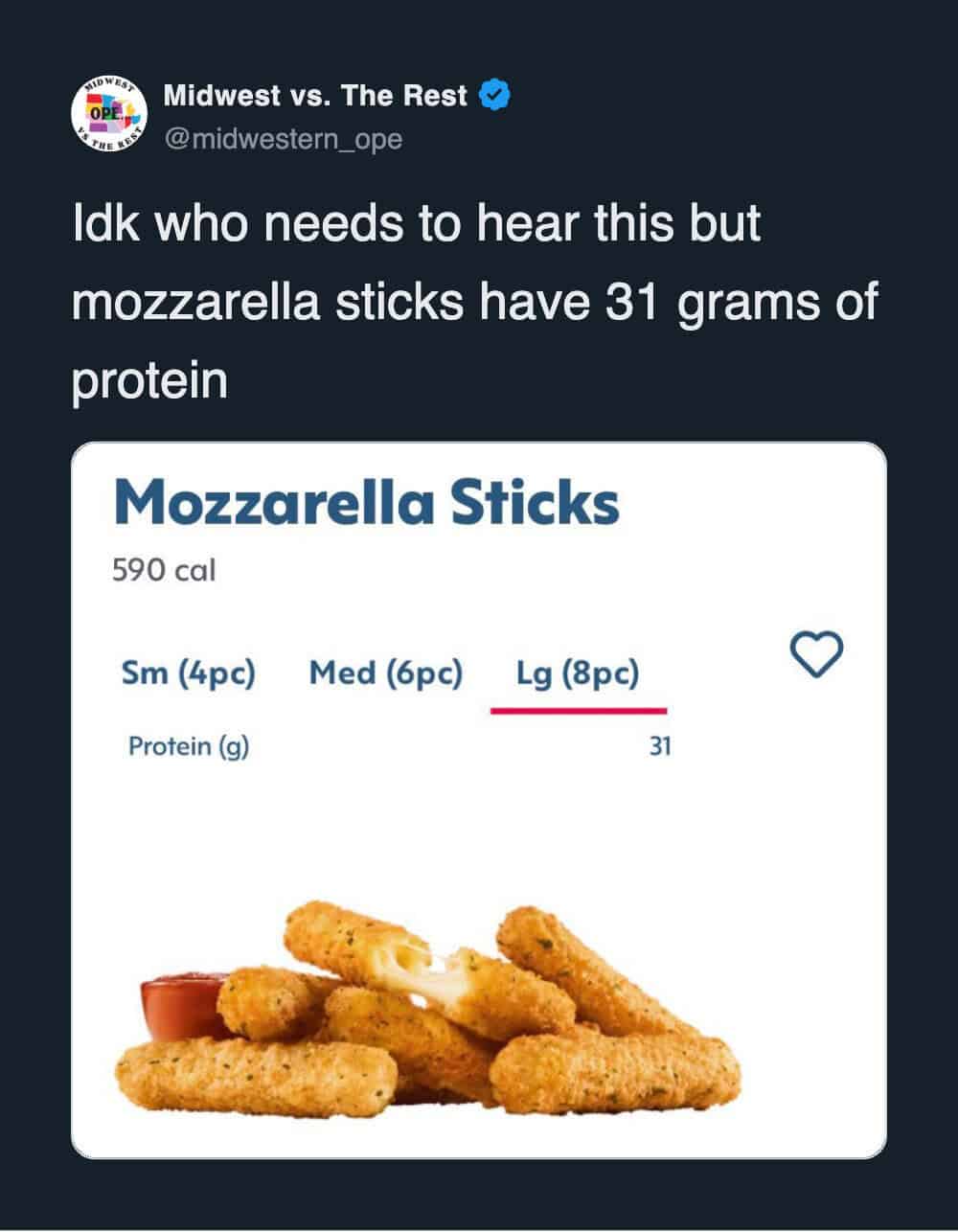This screenshot has height=1232, width=958.
Task: Choose the Lg (8pc) size tab
Action: [x=578, y=673]
